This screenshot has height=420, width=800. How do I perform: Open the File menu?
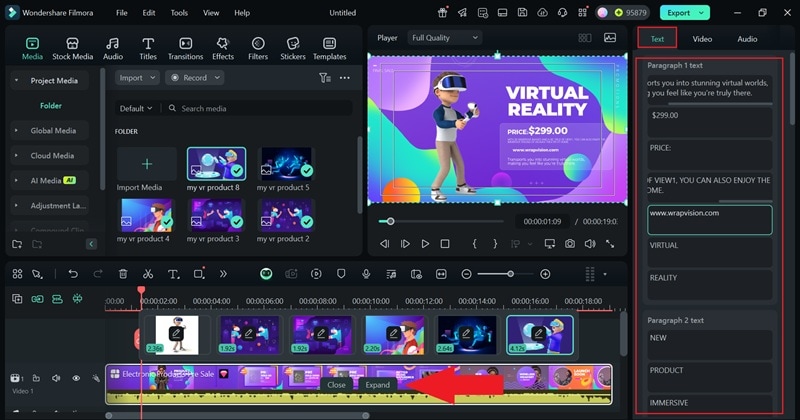coord(121,13)
